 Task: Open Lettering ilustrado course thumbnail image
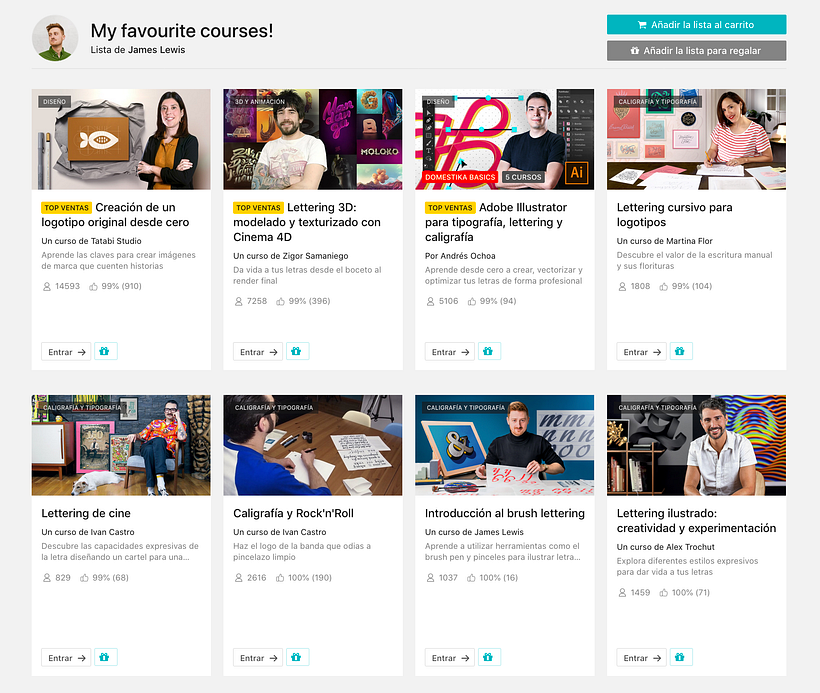[x=696, y=445]
